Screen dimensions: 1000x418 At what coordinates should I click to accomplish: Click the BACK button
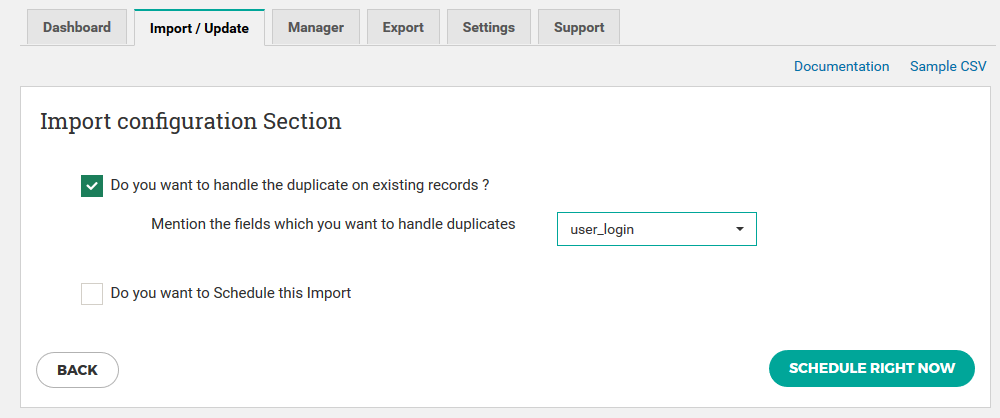point(77,370)
